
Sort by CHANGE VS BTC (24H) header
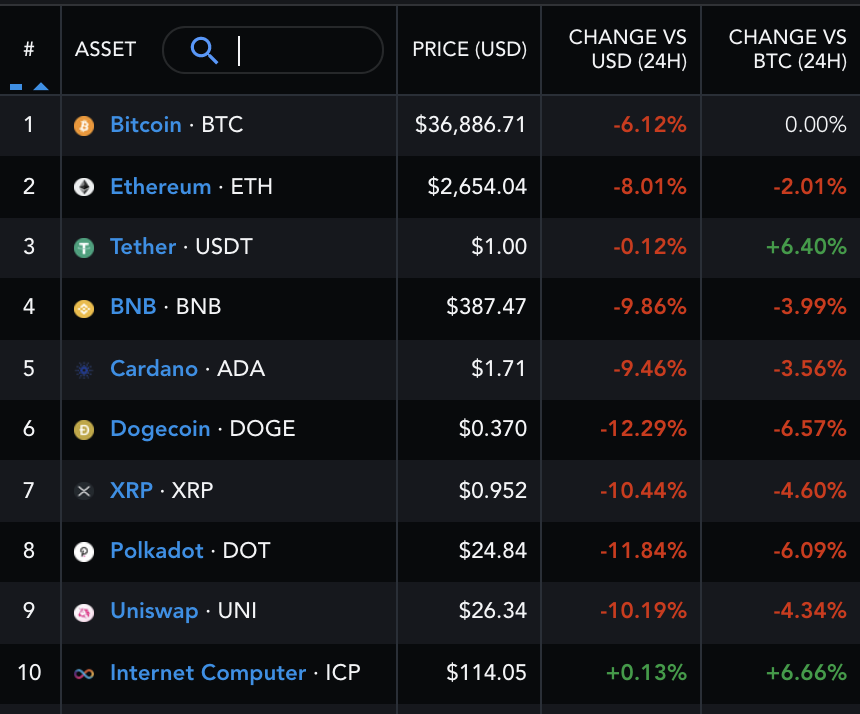point(787,48)
